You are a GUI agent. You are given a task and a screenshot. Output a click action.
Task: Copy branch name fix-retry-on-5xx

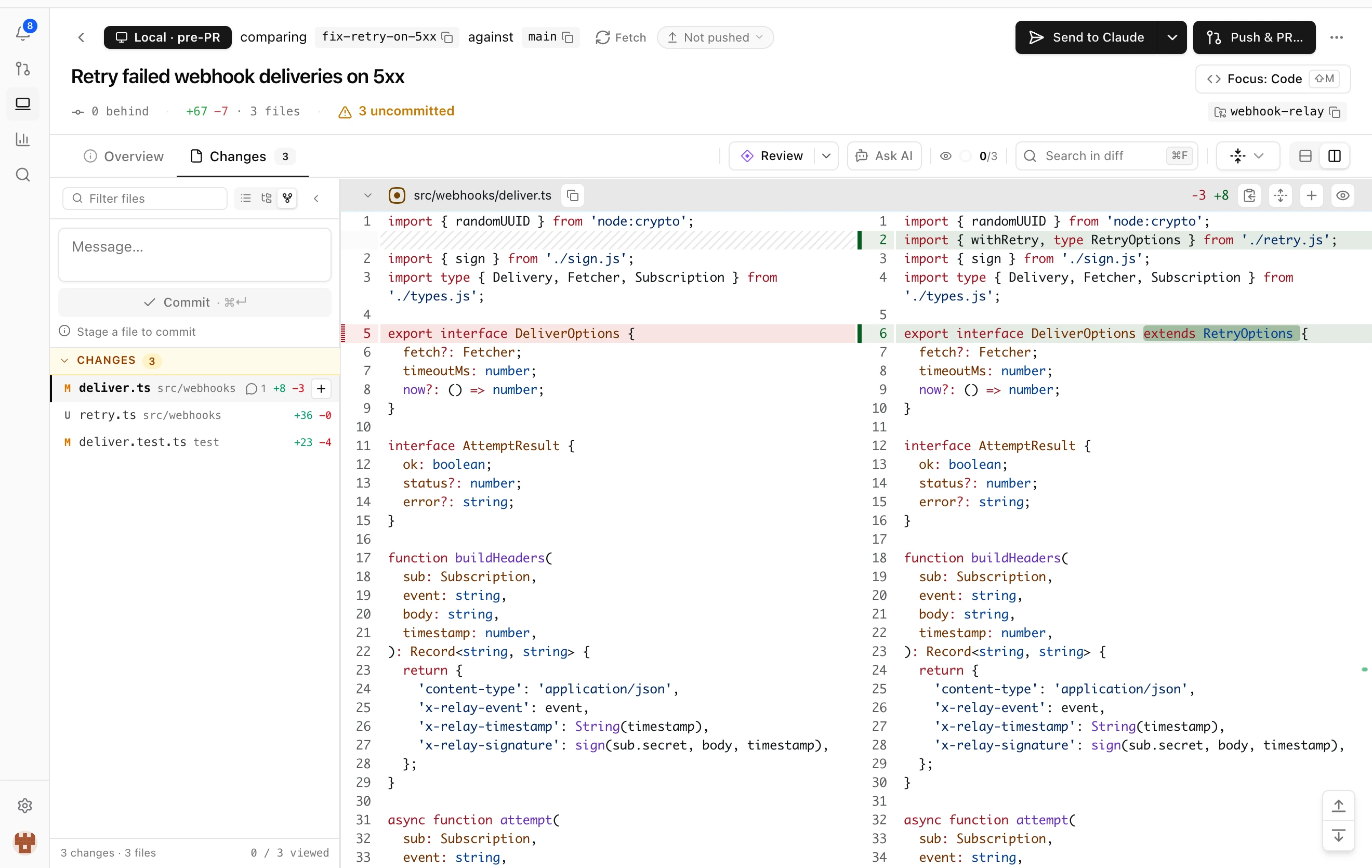click(448, 37)
